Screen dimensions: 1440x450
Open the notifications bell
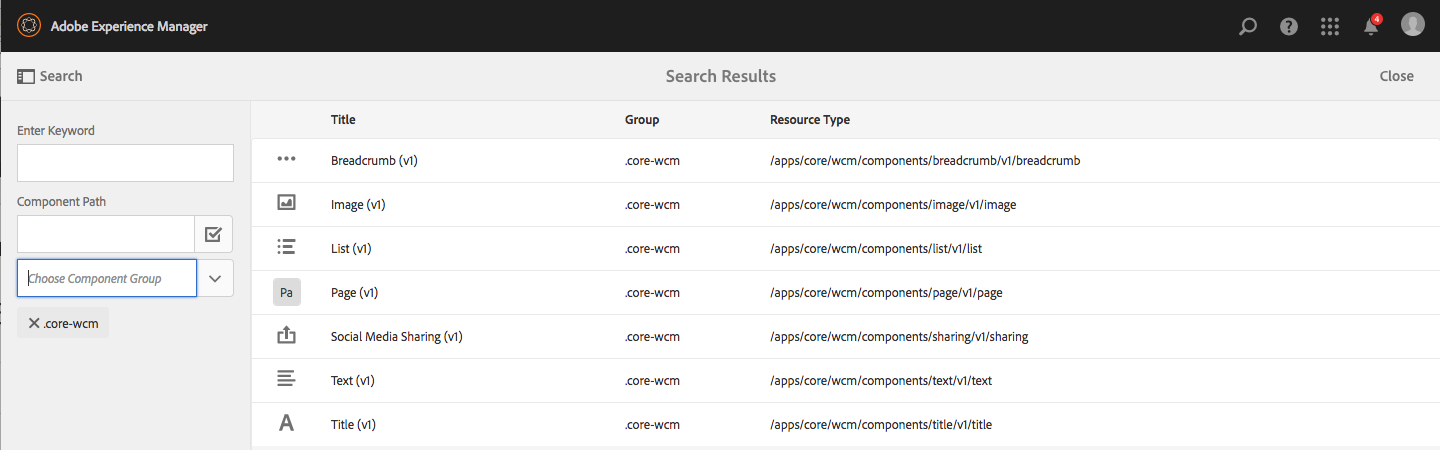tap(1371, 27)
